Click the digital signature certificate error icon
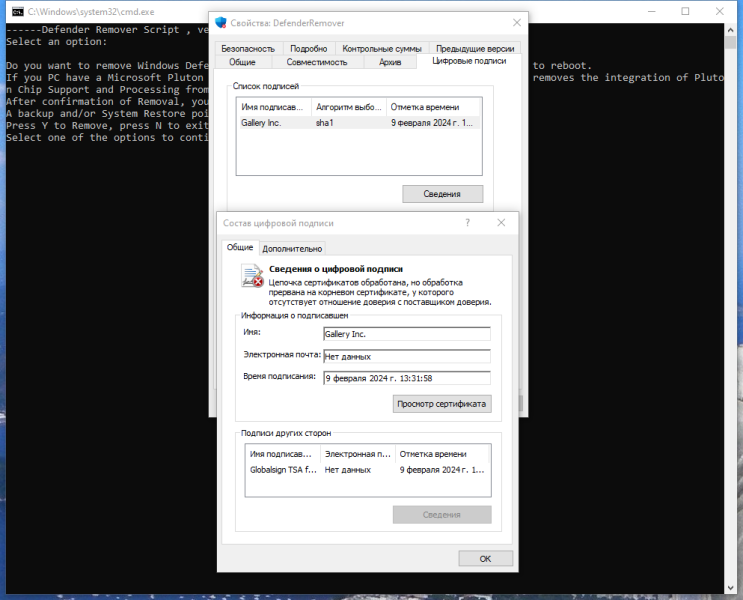743x600 pixels. 252,276
